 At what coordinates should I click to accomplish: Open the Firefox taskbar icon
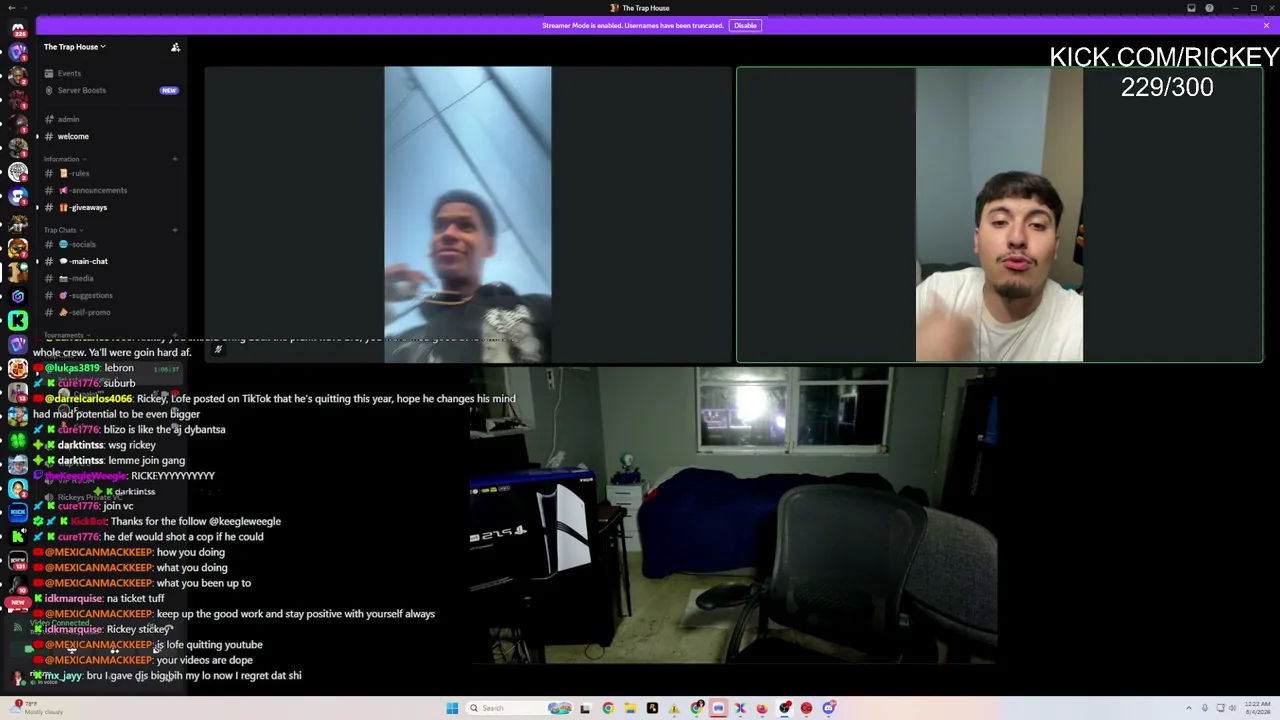(762, 708)
